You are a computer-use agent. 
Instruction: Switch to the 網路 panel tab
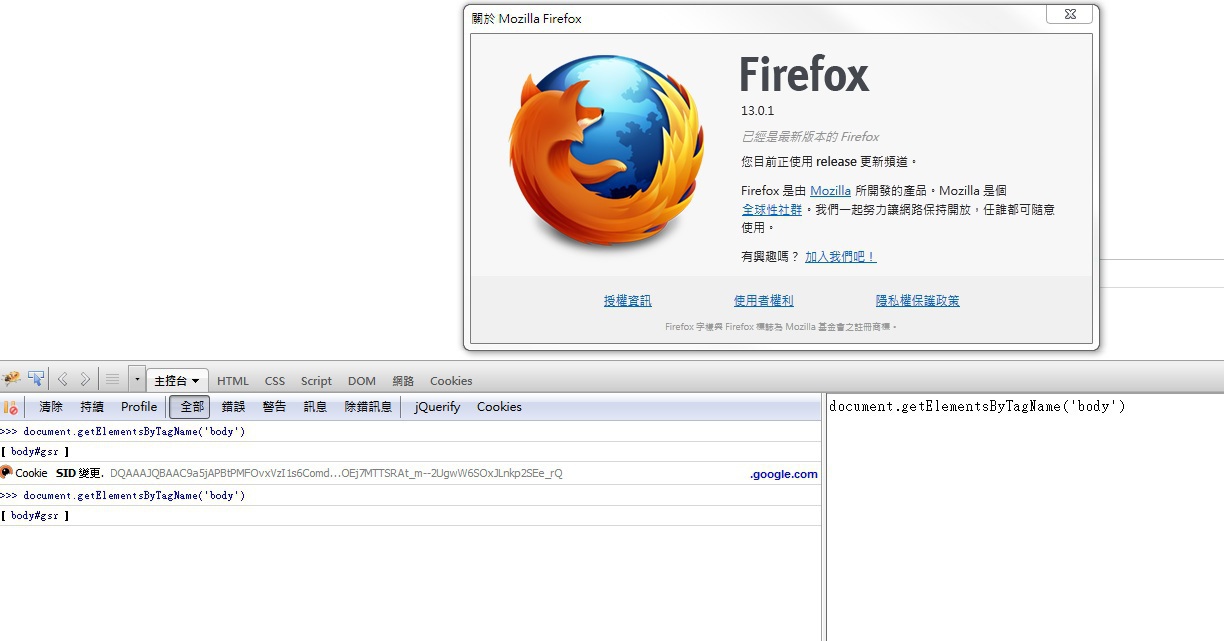pos(403,381)
